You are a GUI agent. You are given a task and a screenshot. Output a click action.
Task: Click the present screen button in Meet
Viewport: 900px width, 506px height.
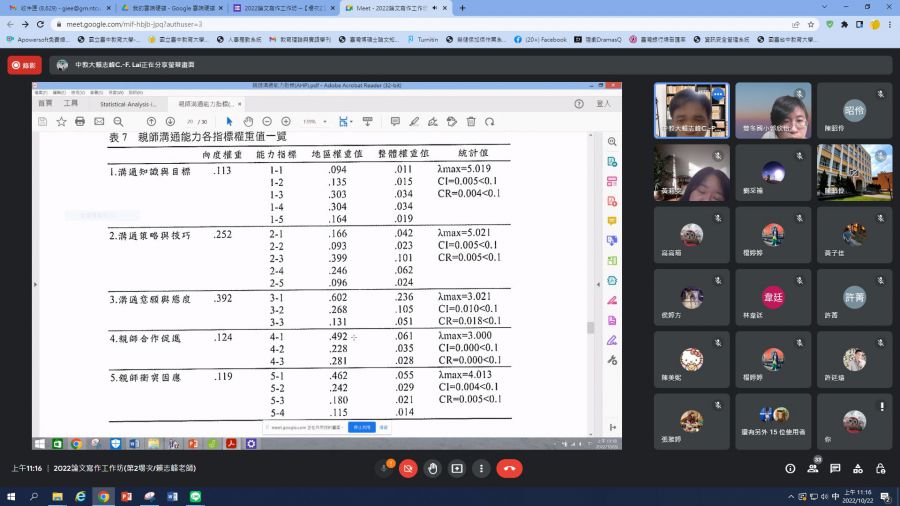pyautogui.click(x=457, y=468)
